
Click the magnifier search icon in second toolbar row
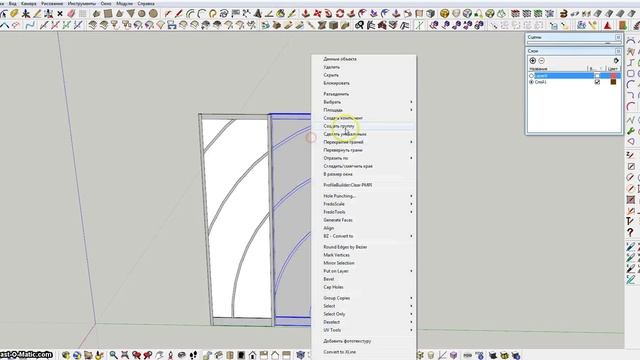[359, 25]
